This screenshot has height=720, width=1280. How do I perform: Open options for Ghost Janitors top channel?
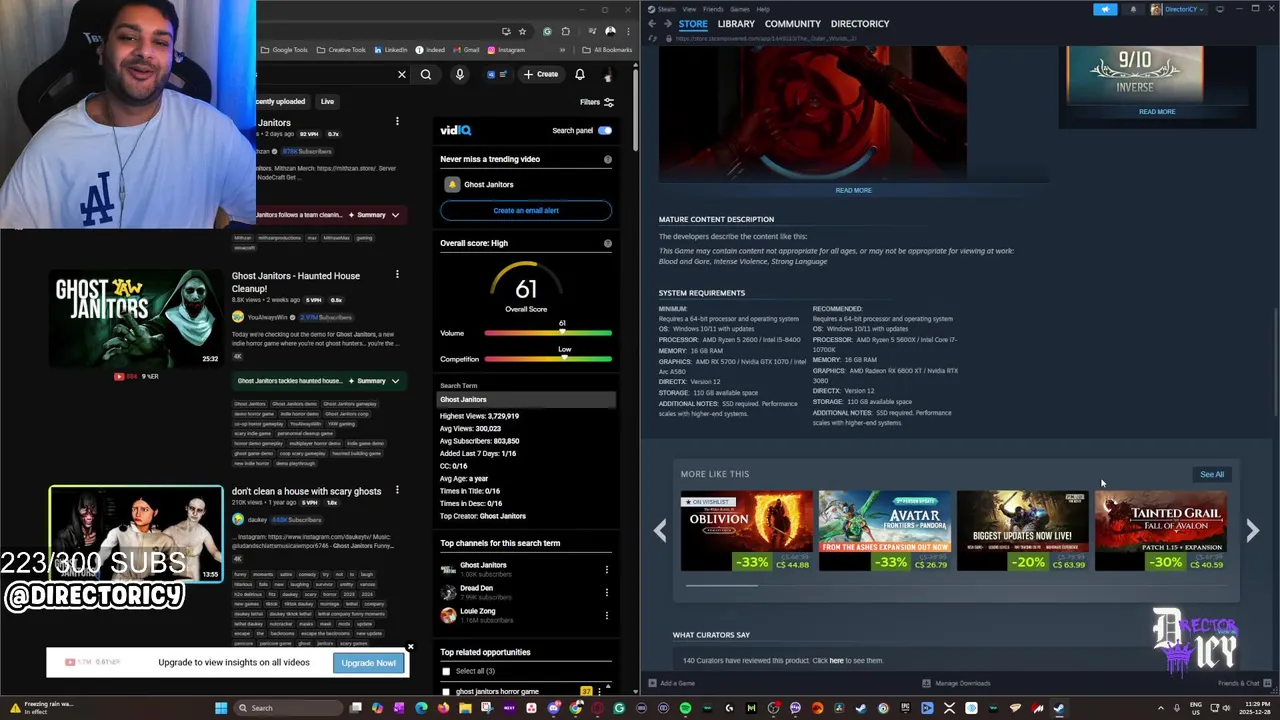pos(606,570)
